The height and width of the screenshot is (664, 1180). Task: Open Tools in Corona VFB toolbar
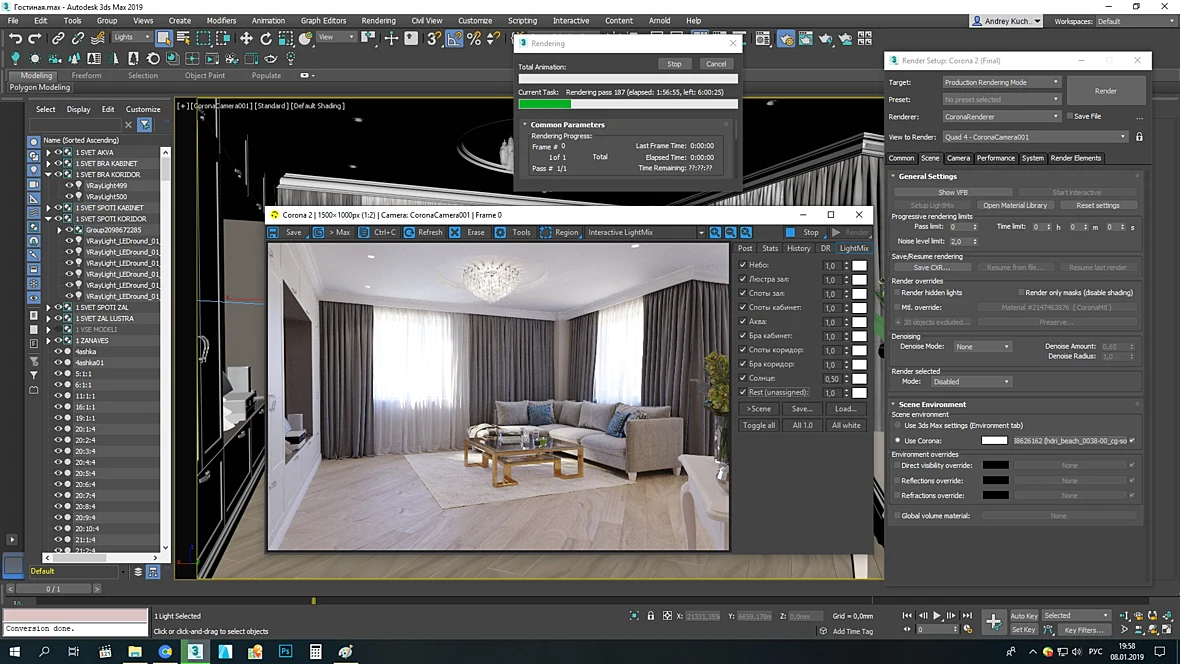(x=513, y=233)
